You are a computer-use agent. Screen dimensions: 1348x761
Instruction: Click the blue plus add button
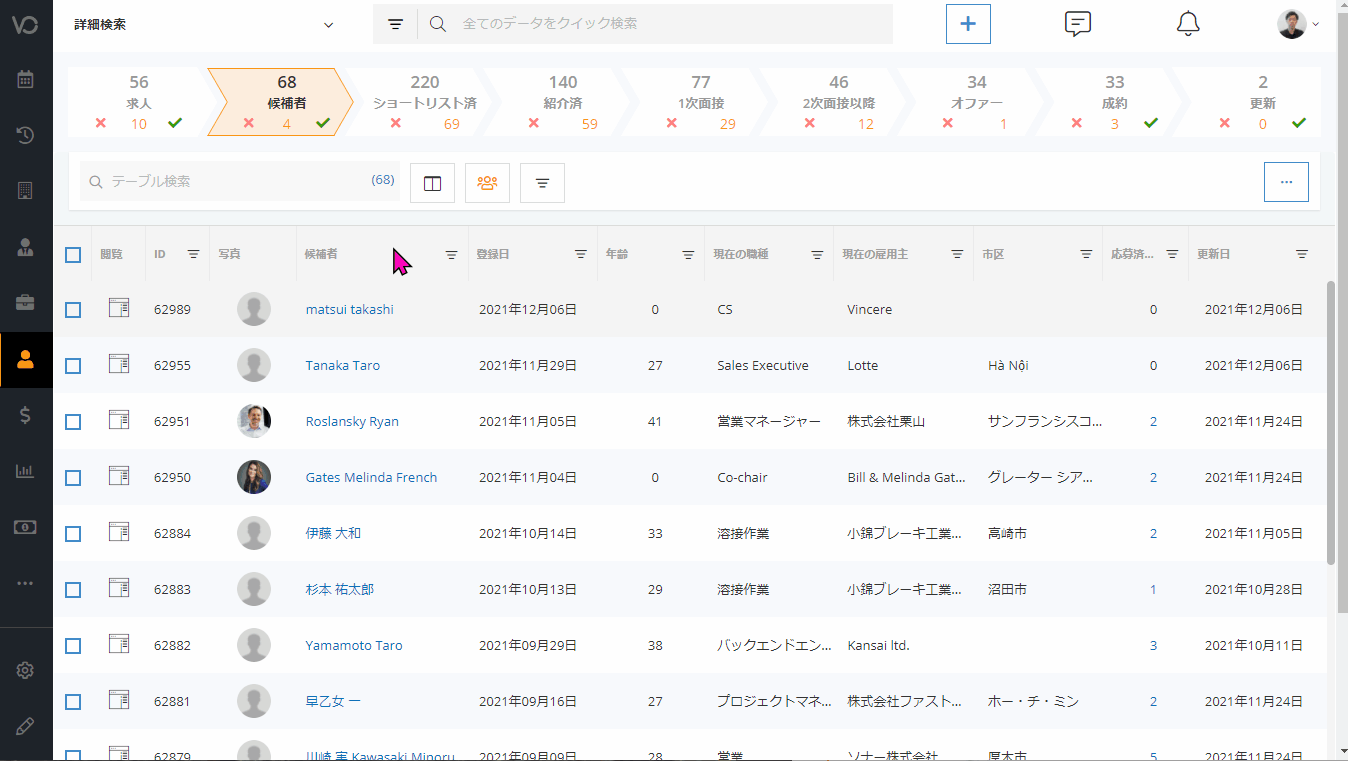point(968,24)
